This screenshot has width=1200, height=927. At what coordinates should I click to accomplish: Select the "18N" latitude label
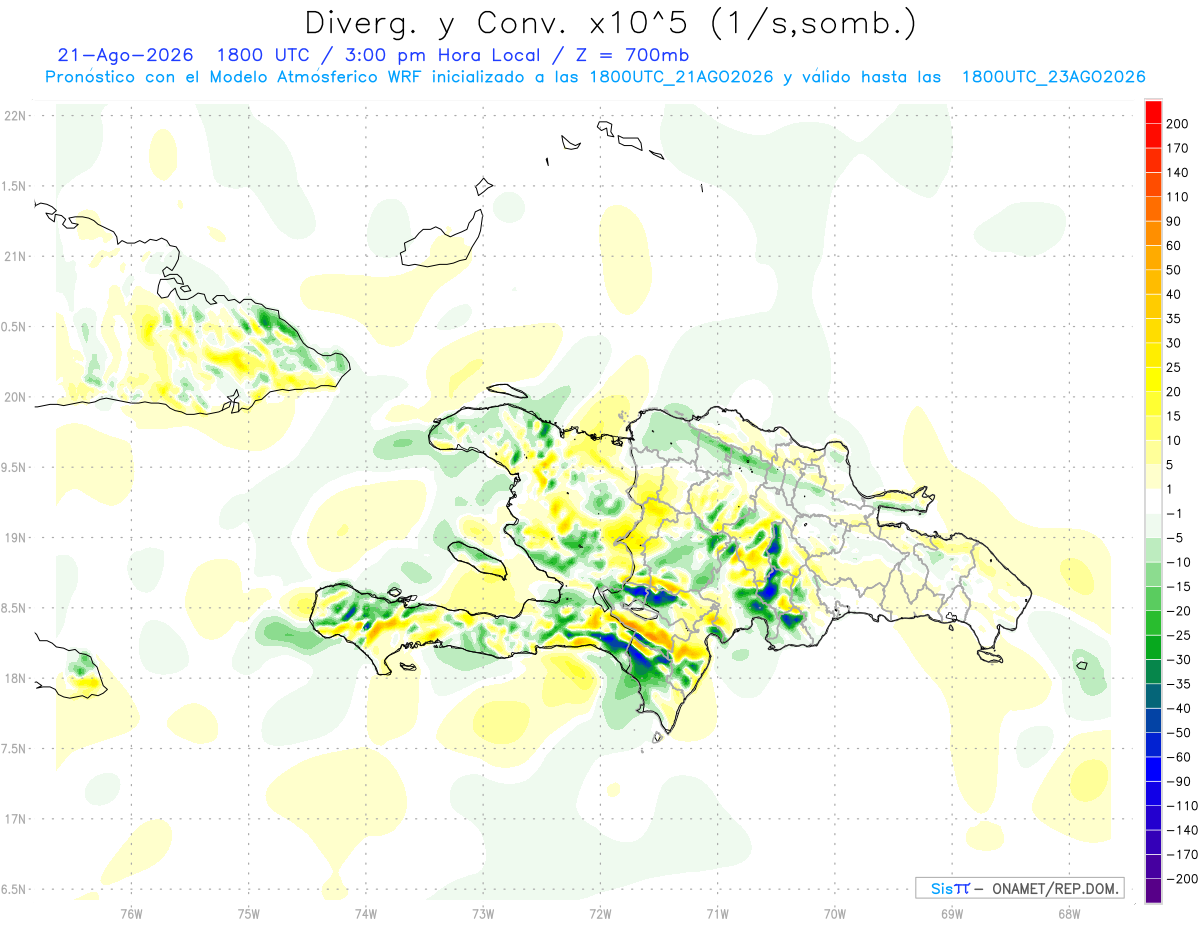(14, 678)
